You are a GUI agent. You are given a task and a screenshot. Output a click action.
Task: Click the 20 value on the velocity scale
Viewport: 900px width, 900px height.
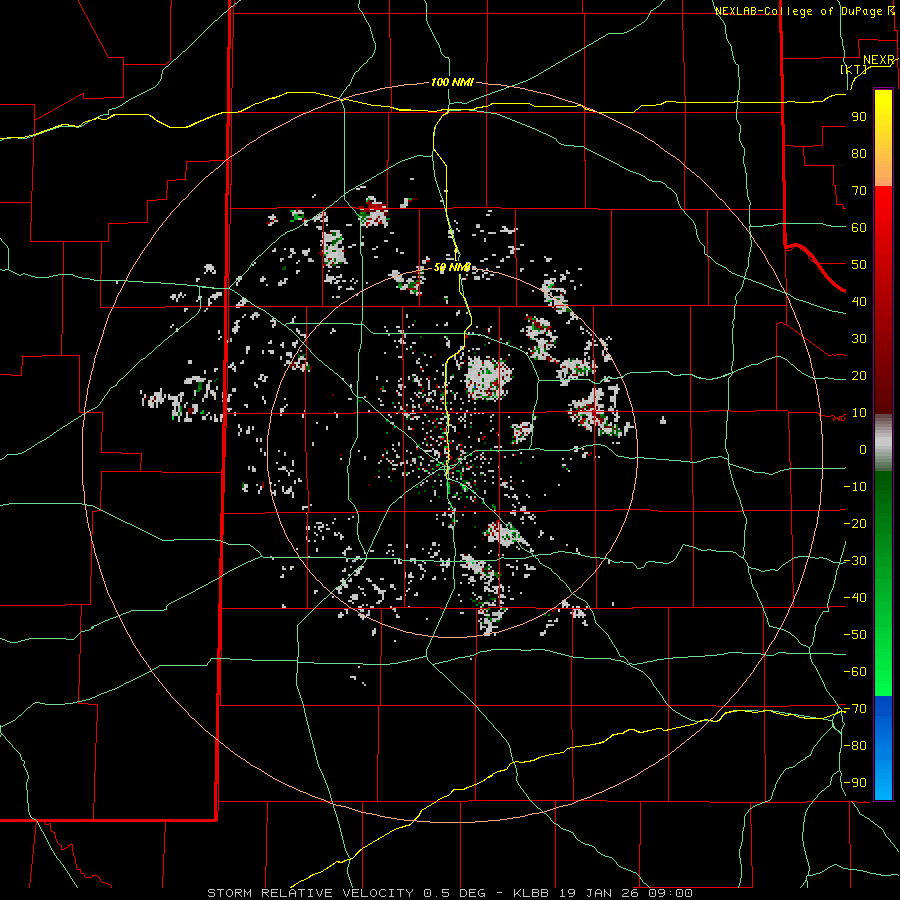[859, 375]
